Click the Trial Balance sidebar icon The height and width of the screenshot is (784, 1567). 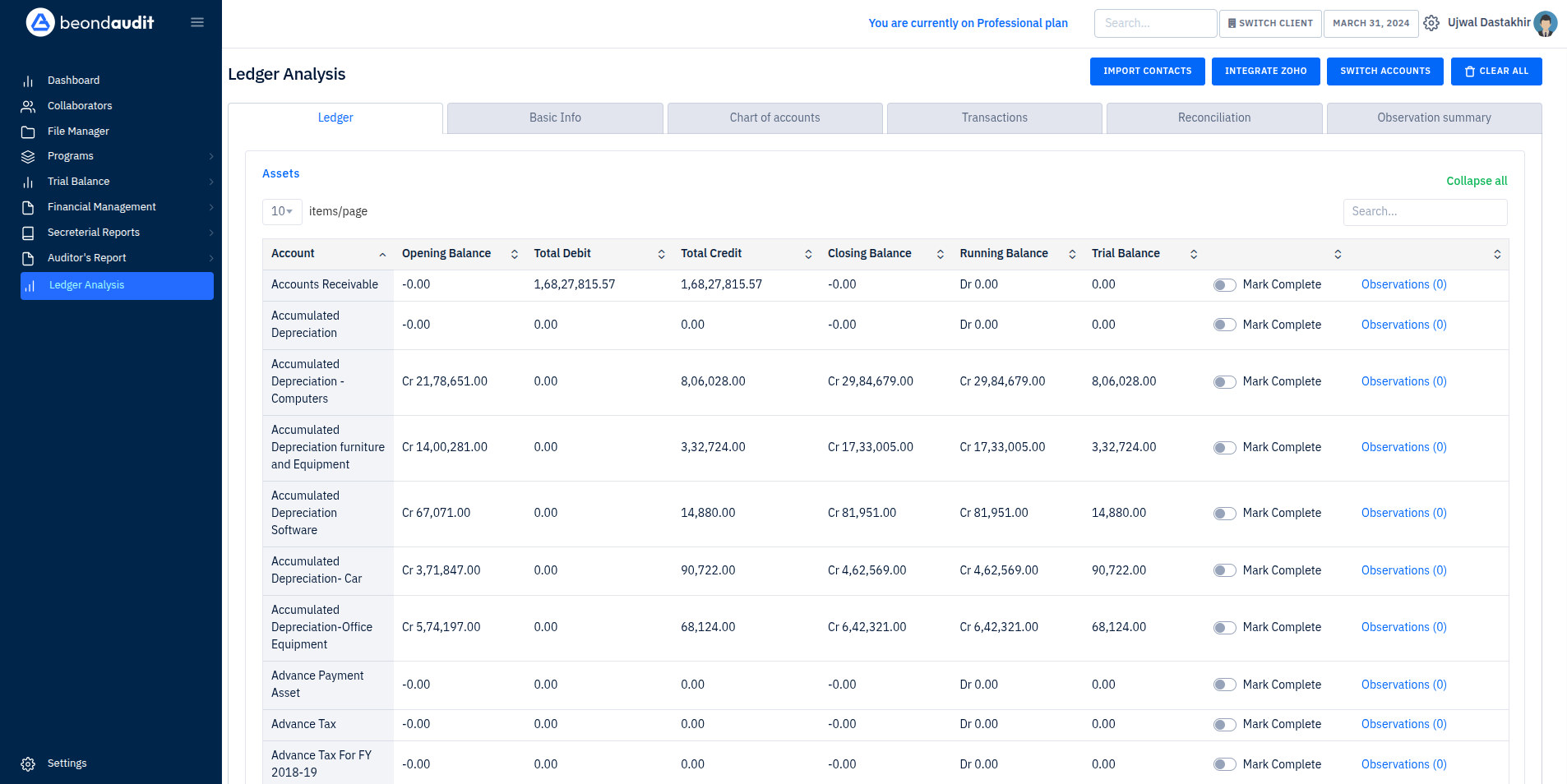point(28,181)
